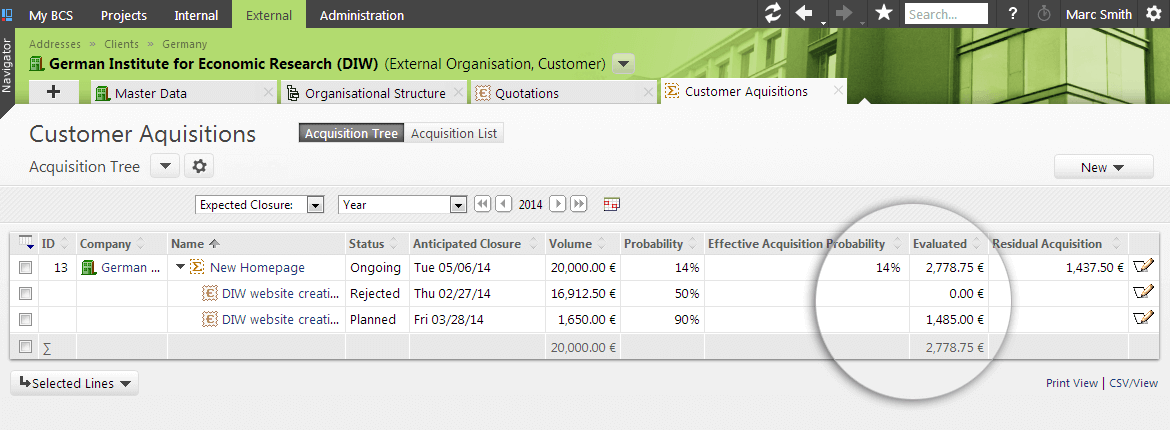Image resolution: width=1170 pixels, height=430 pixels.
Task: Click the refresh sync arrows icon
Action: [x=773, y=14]
